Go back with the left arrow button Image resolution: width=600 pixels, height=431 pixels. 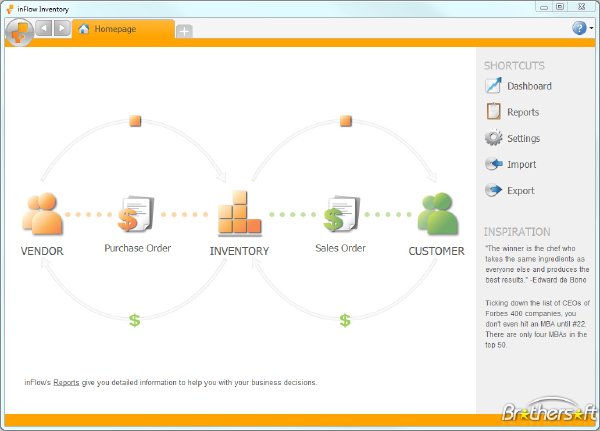tap(44, 28)
